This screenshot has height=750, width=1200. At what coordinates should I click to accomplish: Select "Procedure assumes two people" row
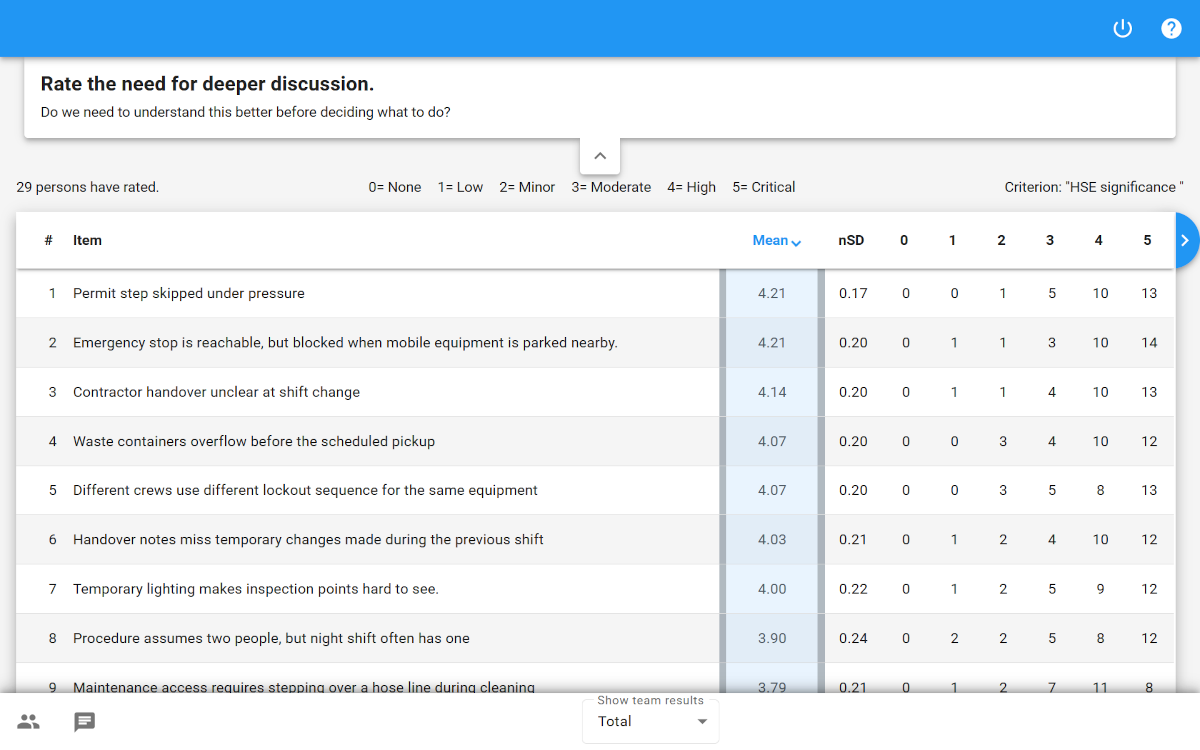click(x=596, y=638)
